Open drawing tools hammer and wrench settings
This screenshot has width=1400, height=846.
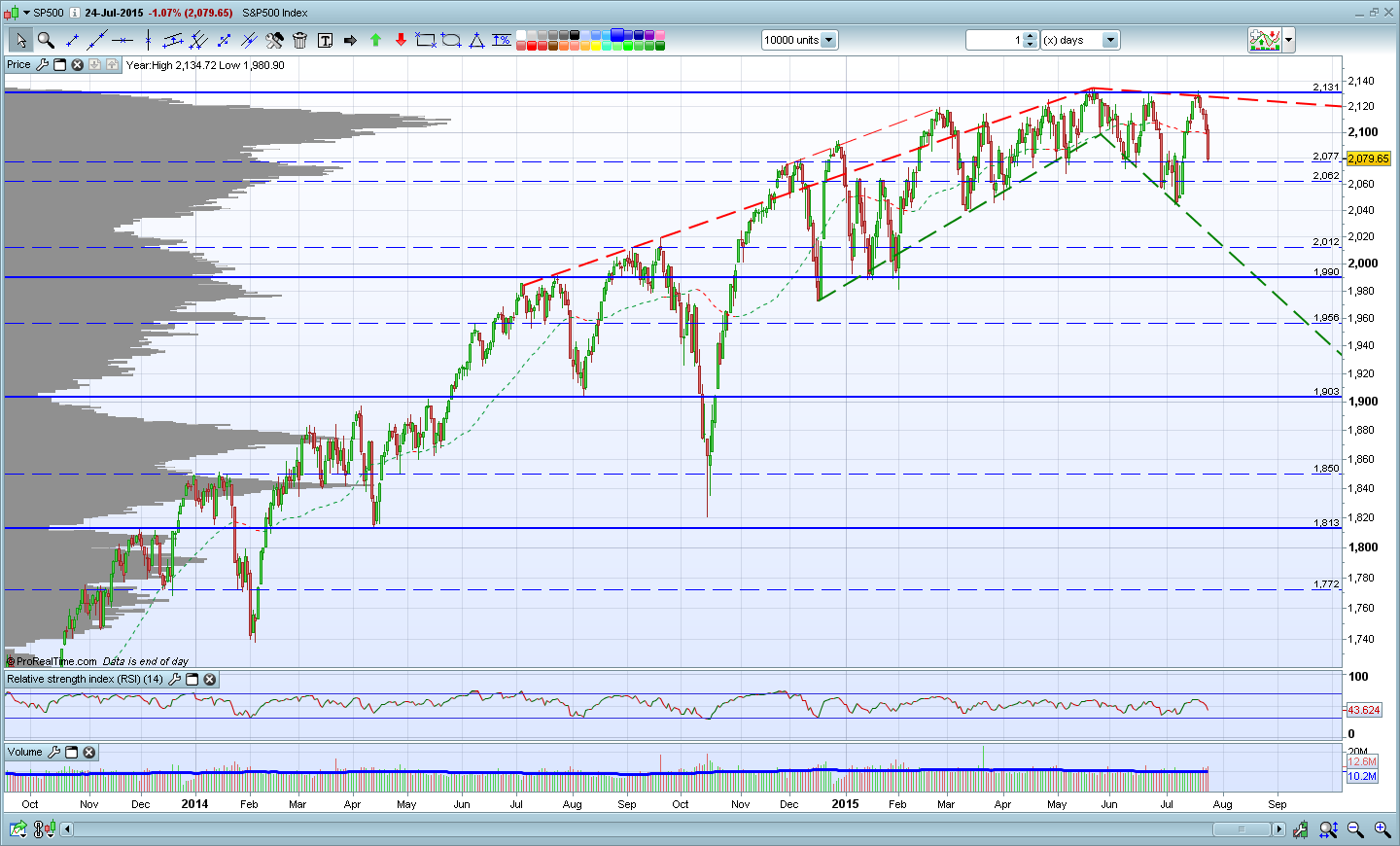tap(274, 40)
